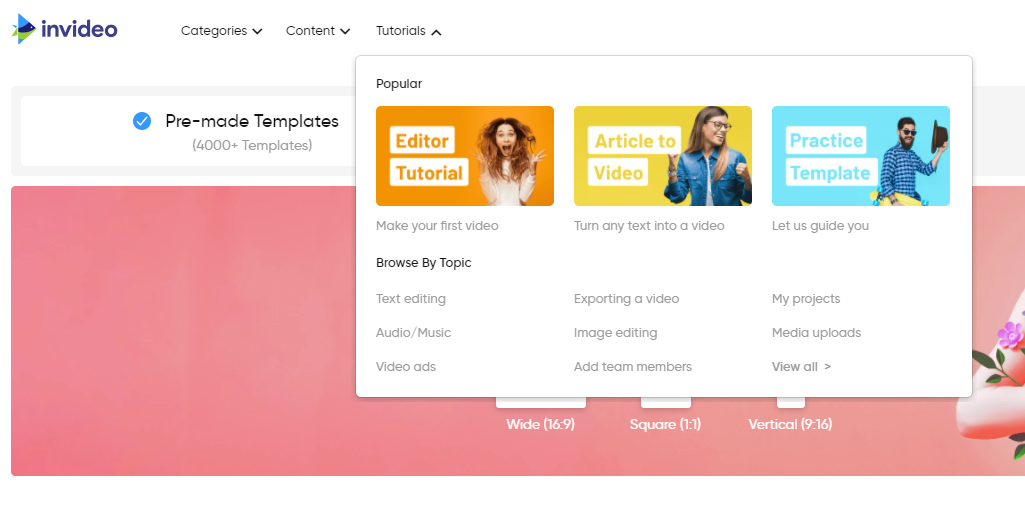
Task: Select the Wide (16:9) format
Action: (x=541, y=424)
